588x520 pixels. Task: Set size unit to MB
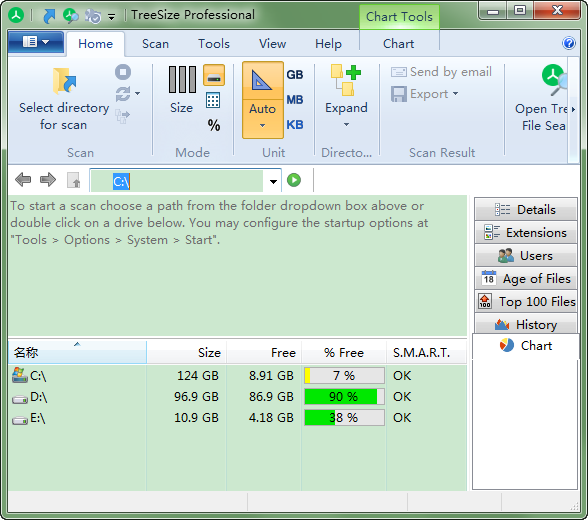[x=295, y=100]
